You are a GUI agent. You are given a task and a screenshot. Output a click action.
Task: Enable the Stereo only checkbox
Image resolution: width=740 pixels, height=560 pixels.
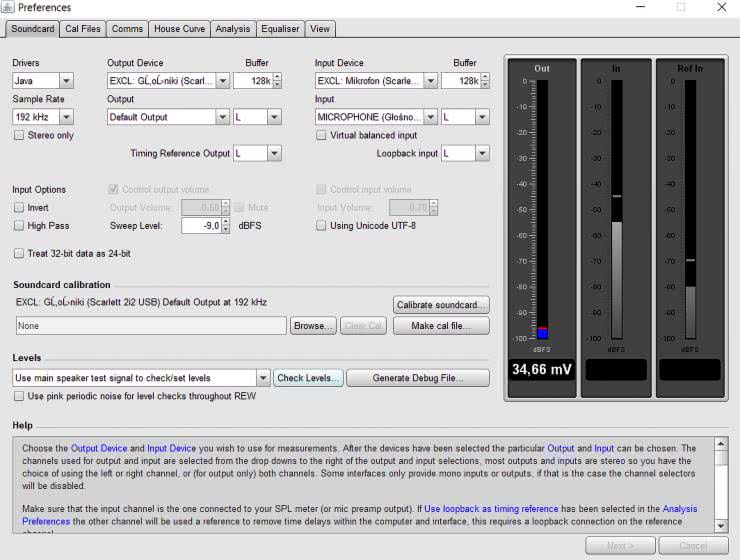click(19, 135)
